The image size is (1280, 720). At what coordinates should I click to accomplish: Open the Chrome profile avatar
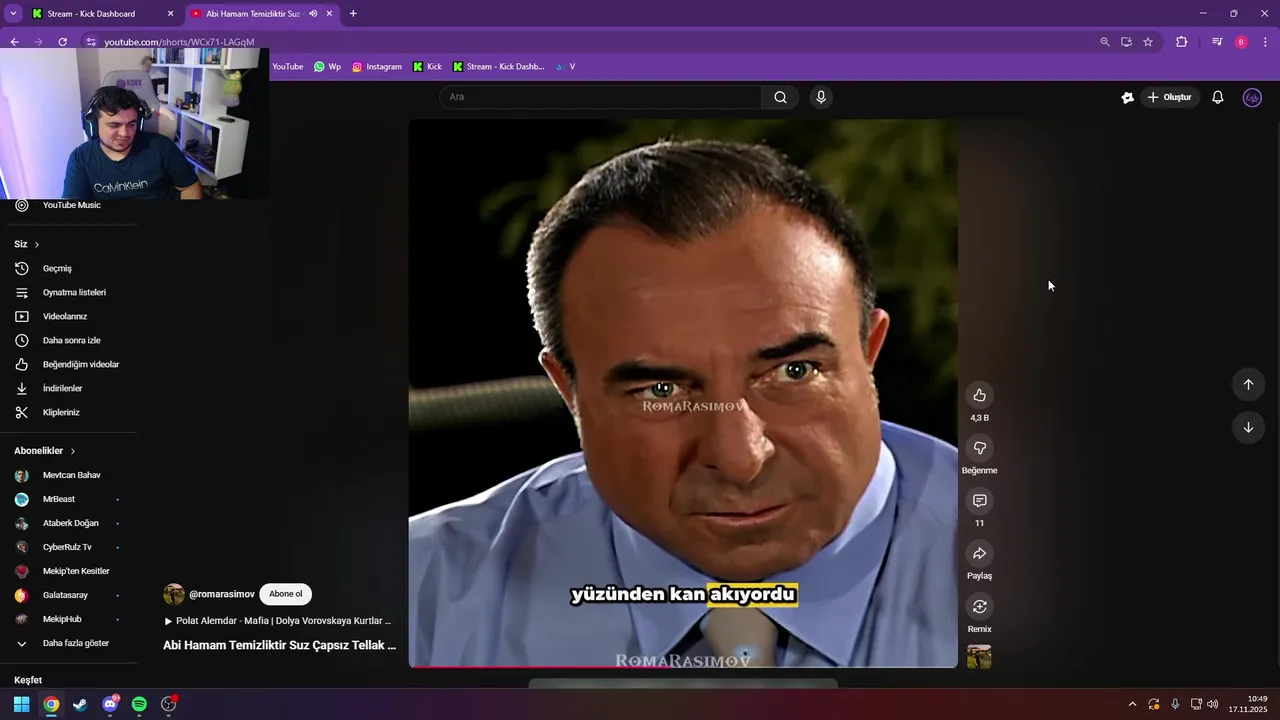point(1241,42)
